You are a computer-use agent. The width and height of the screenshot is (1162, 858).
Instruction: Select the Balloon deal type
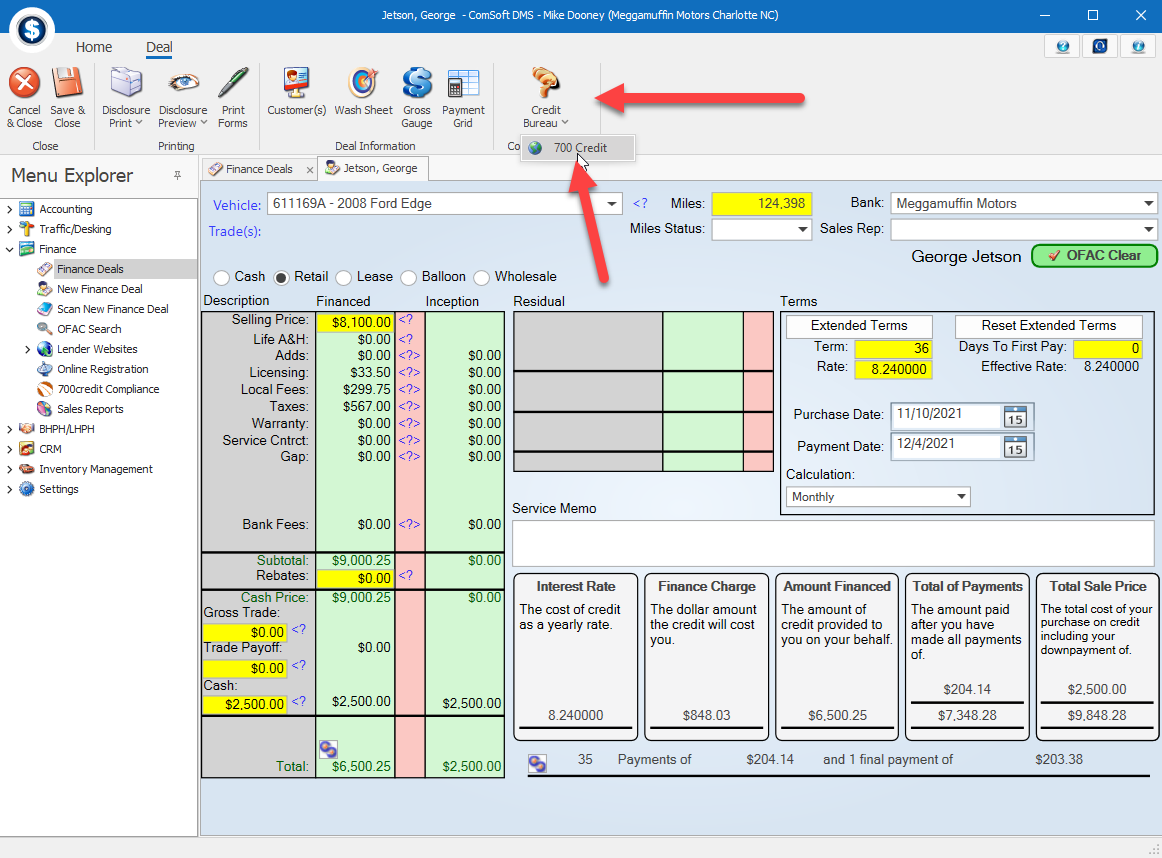pos(408,278)
